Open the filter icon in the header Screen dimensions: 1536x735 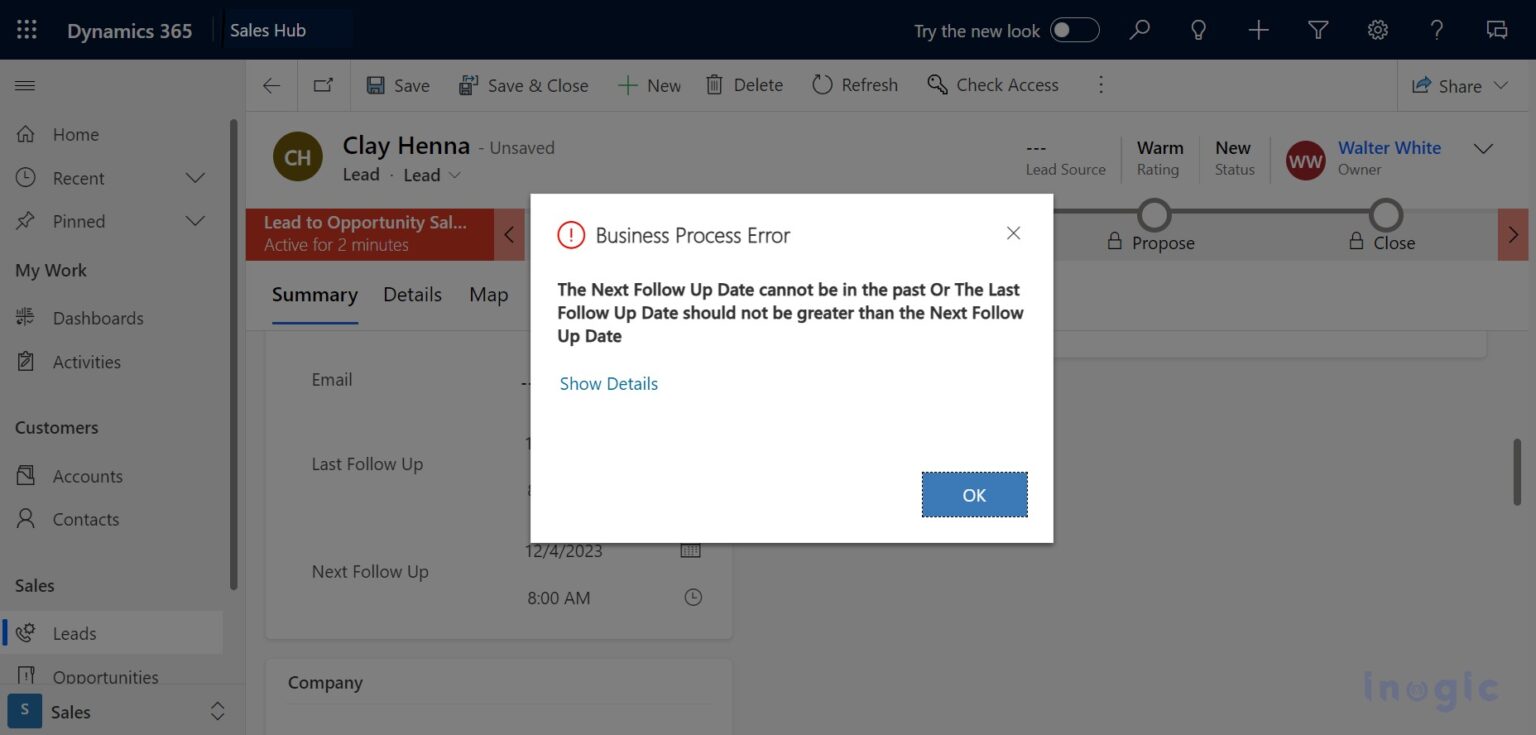click(x=1317, y=30)
